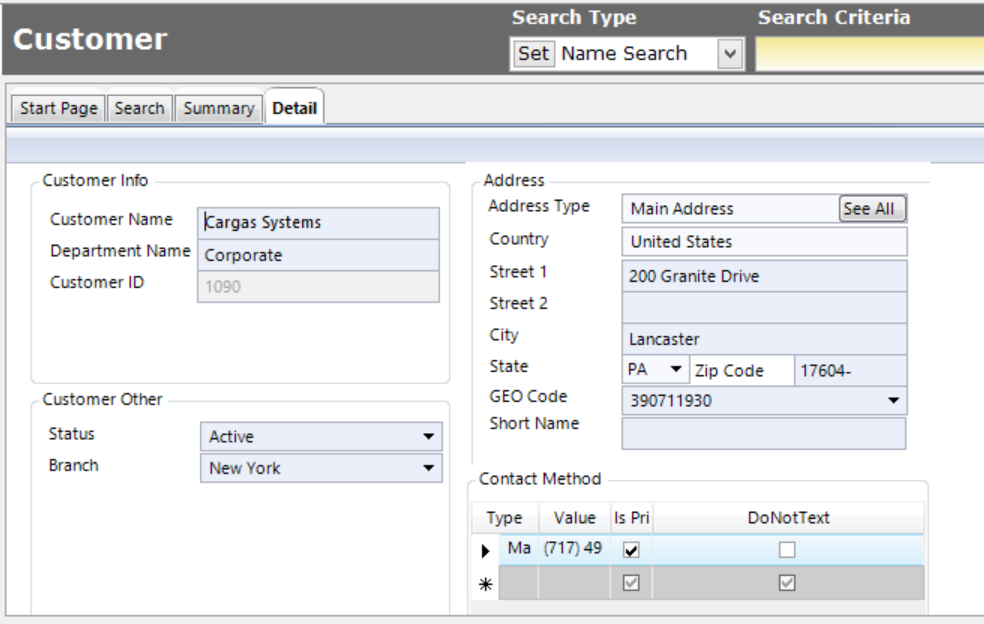
Task: Click the Type column header
Action: (x=505, y=518)
